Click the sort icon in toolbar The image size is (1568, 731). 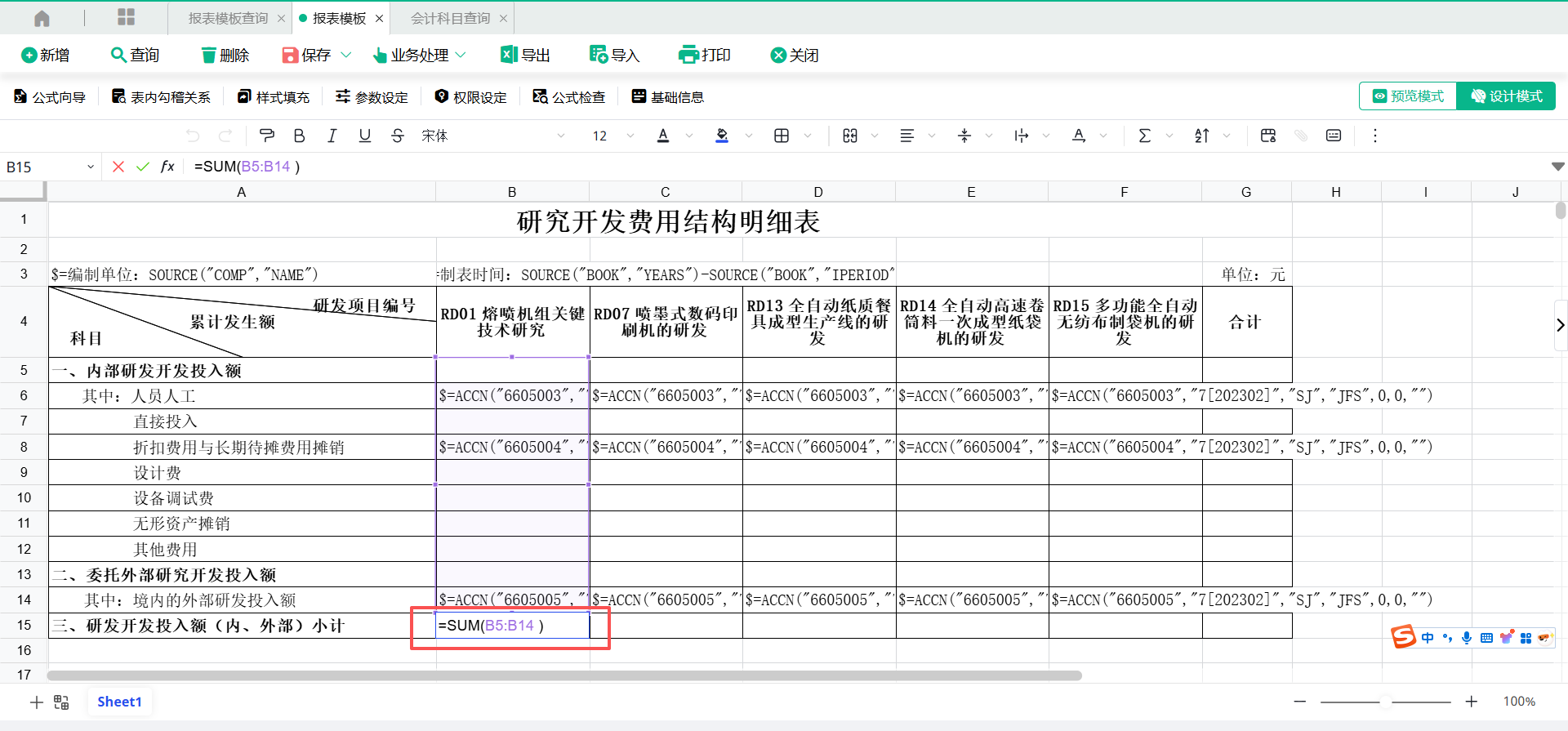1202,136
